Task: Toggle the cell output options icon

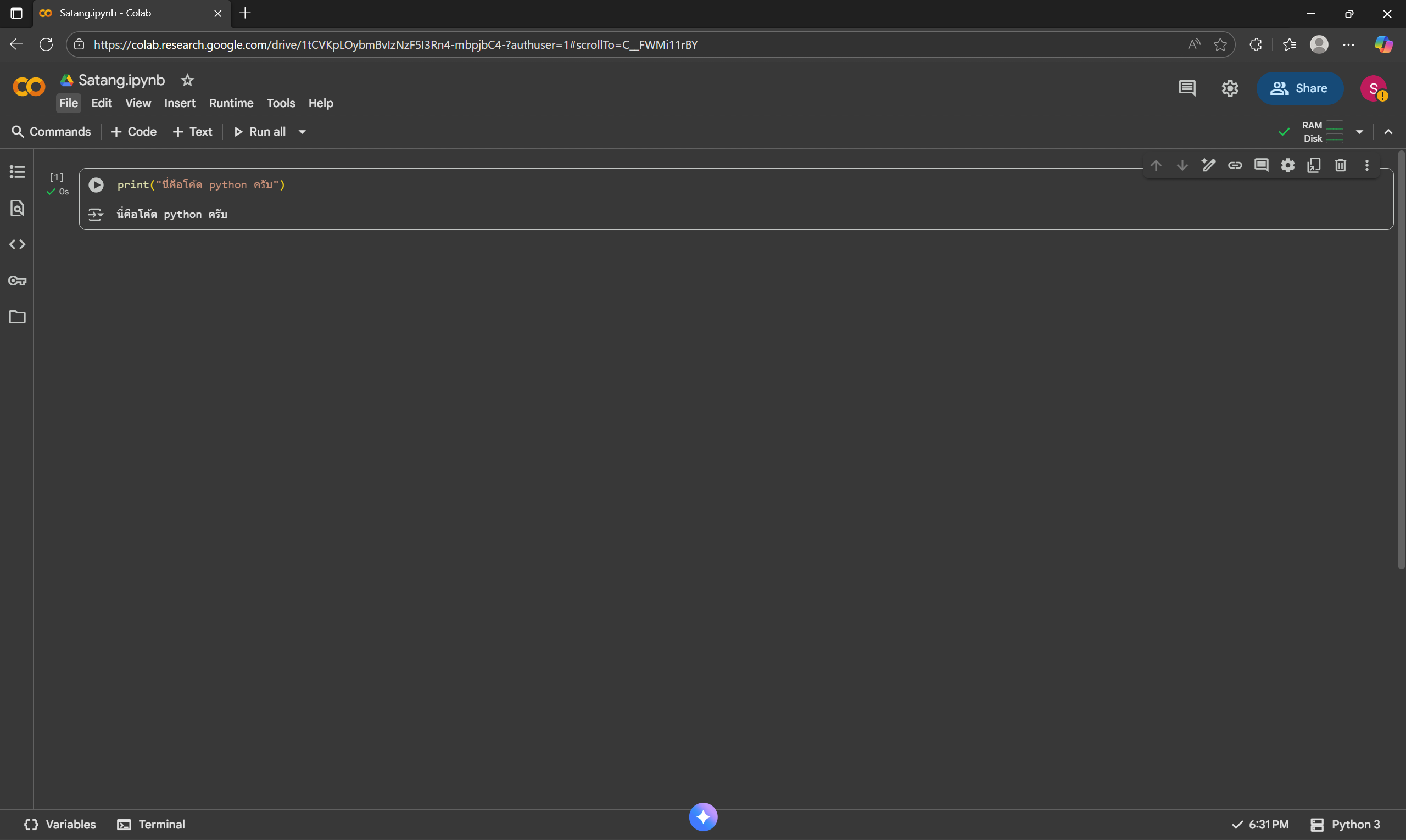Action: coord(96,215)
